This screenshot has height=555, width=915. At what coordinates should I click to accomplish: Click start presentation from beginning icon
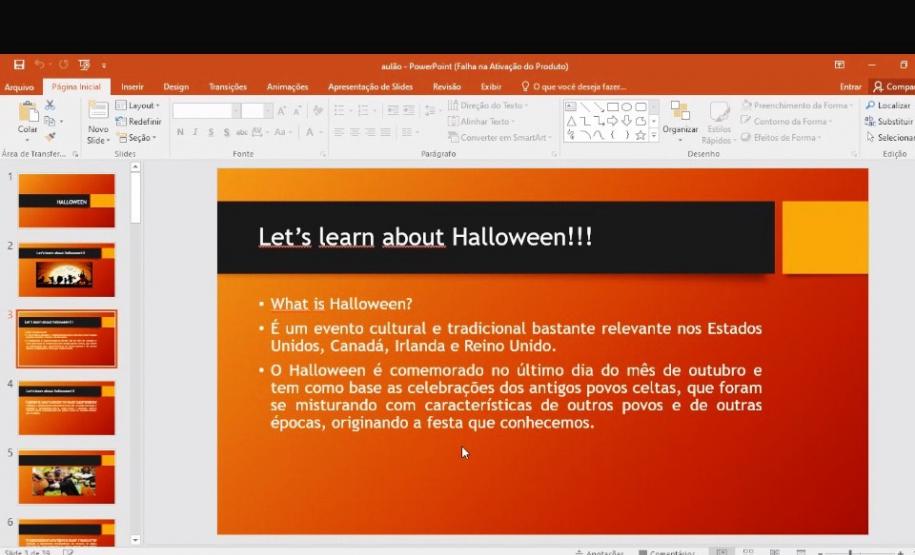[x=84, y=65]
